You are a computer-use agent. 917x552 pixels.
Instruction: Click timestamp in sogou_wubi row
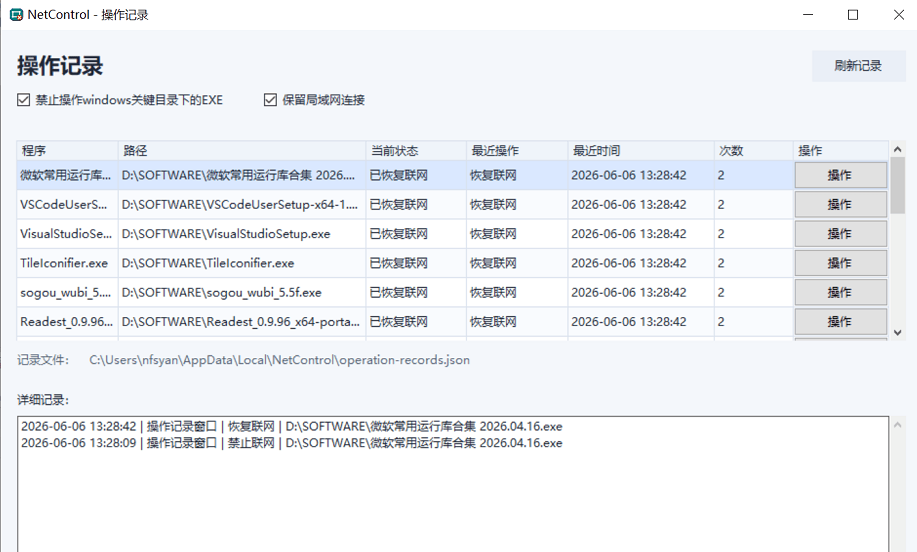click(629, 292)
